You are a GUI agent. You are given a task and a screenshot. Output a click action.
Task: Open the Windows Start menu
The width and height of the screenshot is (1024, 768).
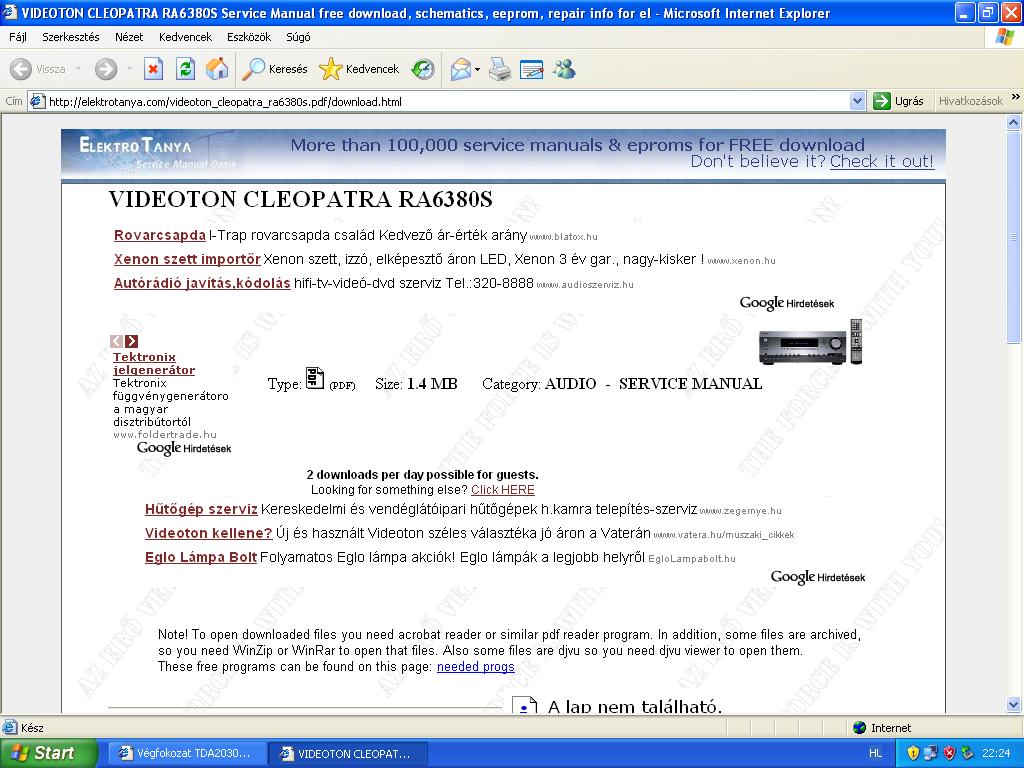point(49,753)
